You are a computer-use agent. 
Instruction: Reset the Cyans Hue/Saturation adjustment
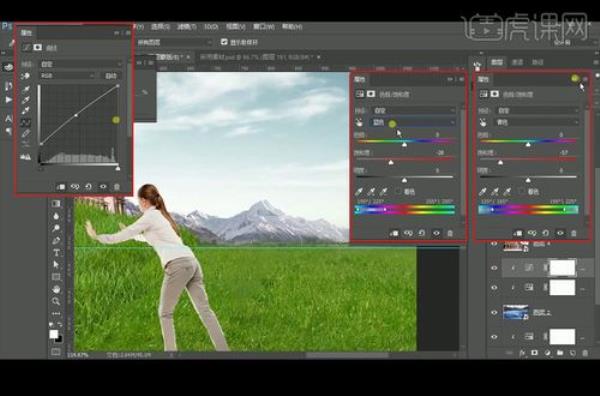tap(546, 233)
